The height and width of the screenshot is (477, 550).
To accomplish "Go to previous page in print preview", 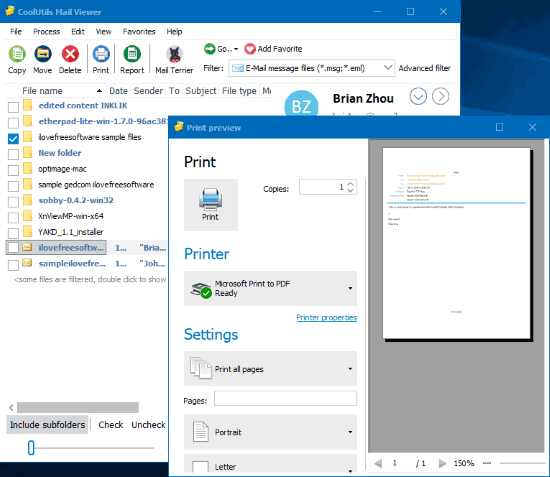I will (x=378, y=463).
